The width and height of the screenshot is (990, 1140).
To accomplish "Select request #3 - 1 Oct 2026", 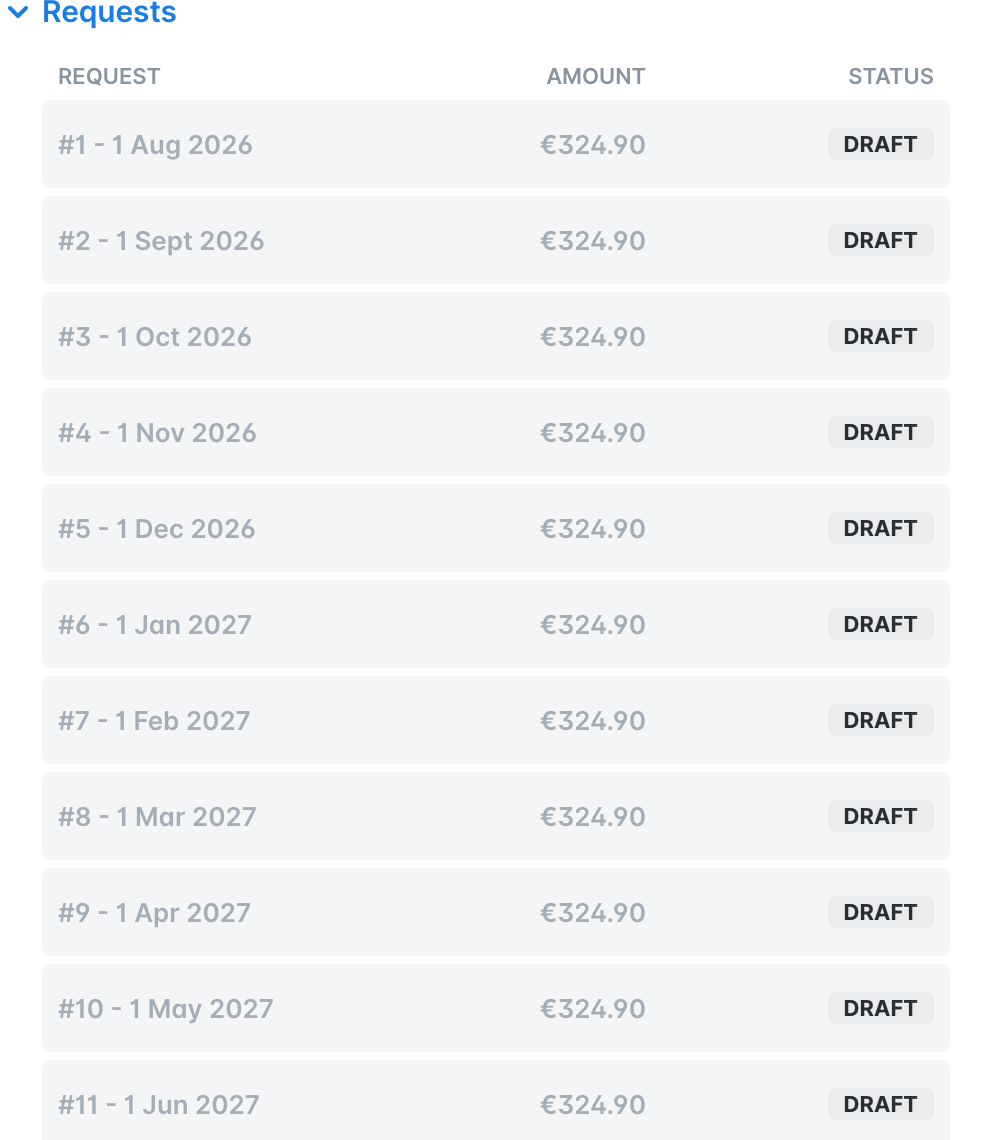I will click(x=496, y=336).
